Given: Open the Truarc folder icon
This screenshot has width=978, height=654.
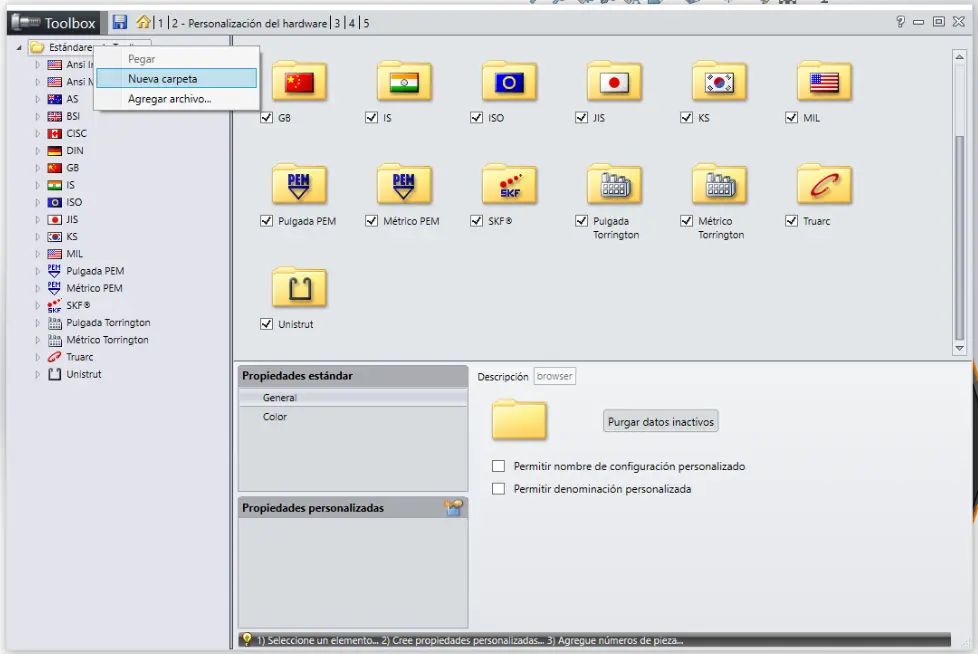Looking at the screenshot, I should tap(824, 185).
